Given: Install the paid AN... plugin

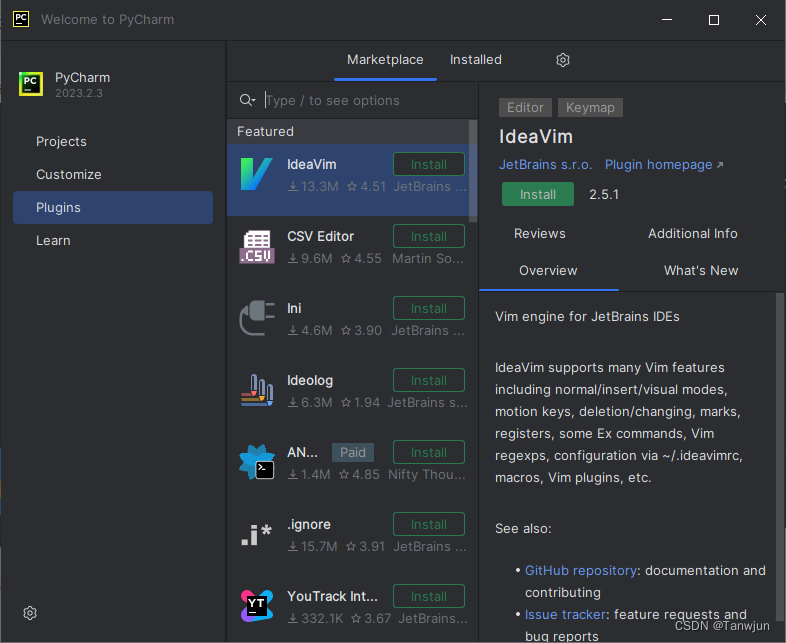Looking at the screenshot, I should (429, 452).
